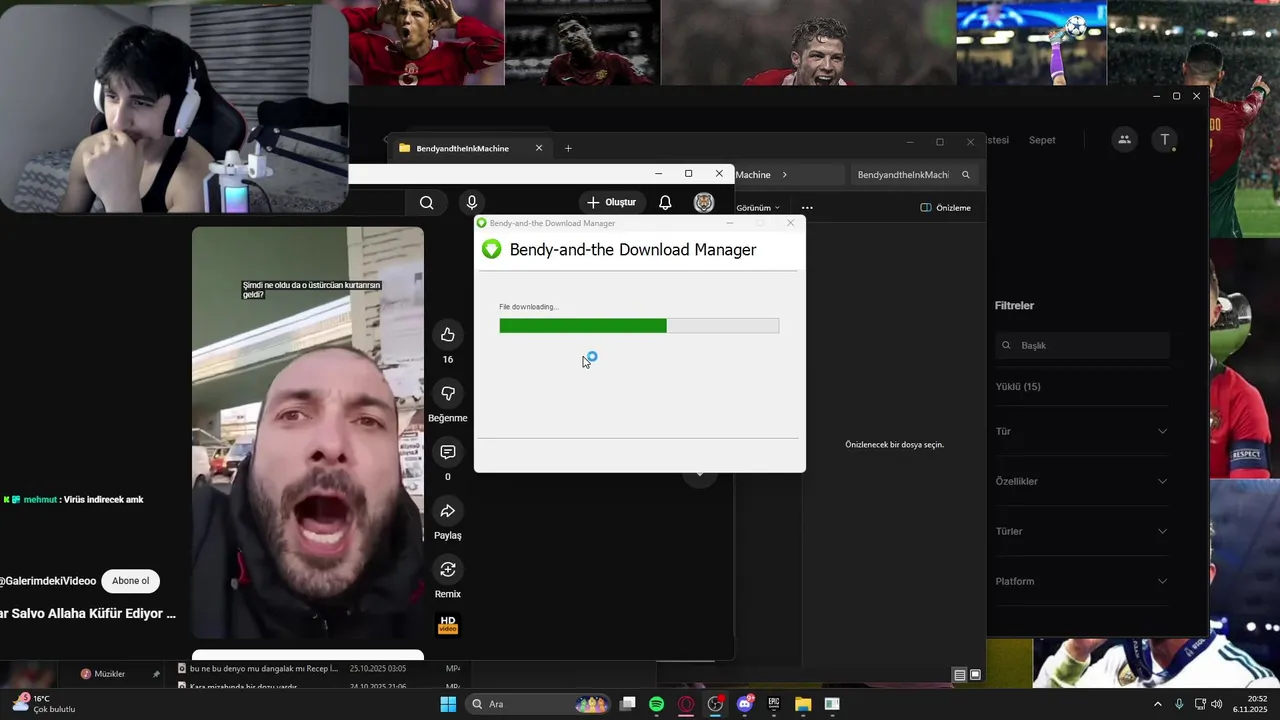Close the Bendy Download Manager window

[x=790, y=223]
